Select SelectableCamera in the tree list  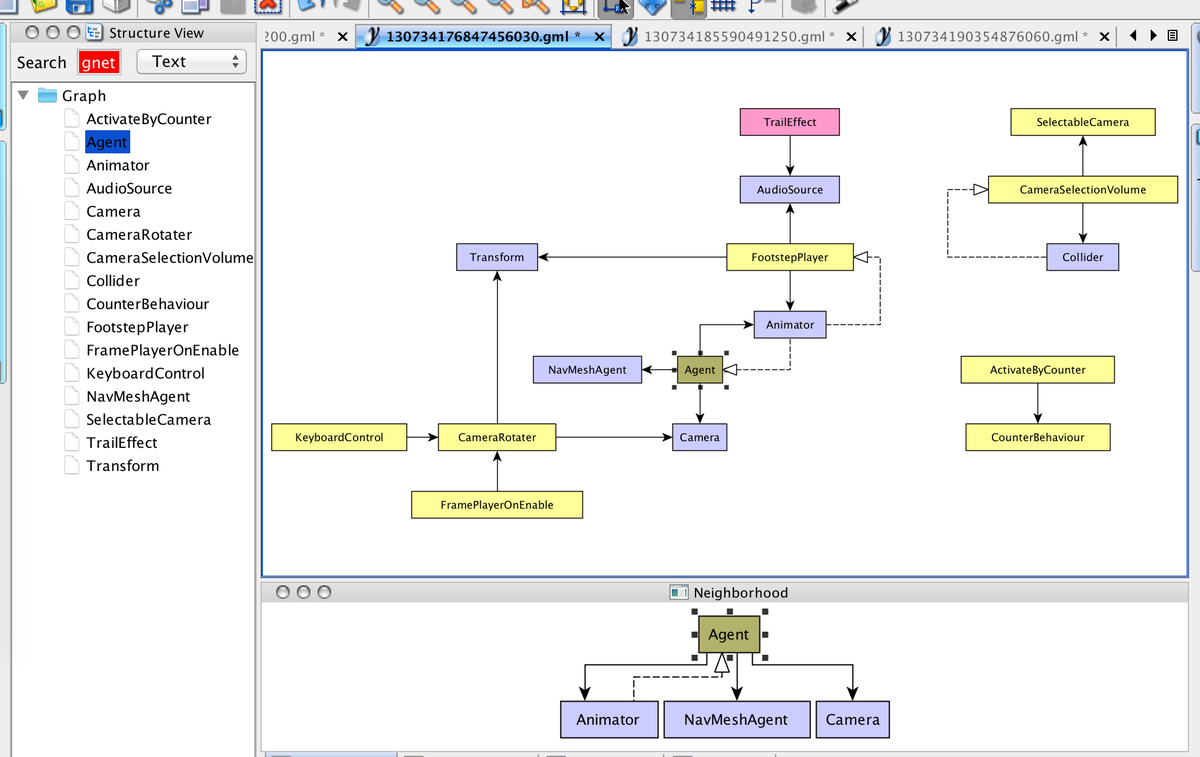(148, 419)
